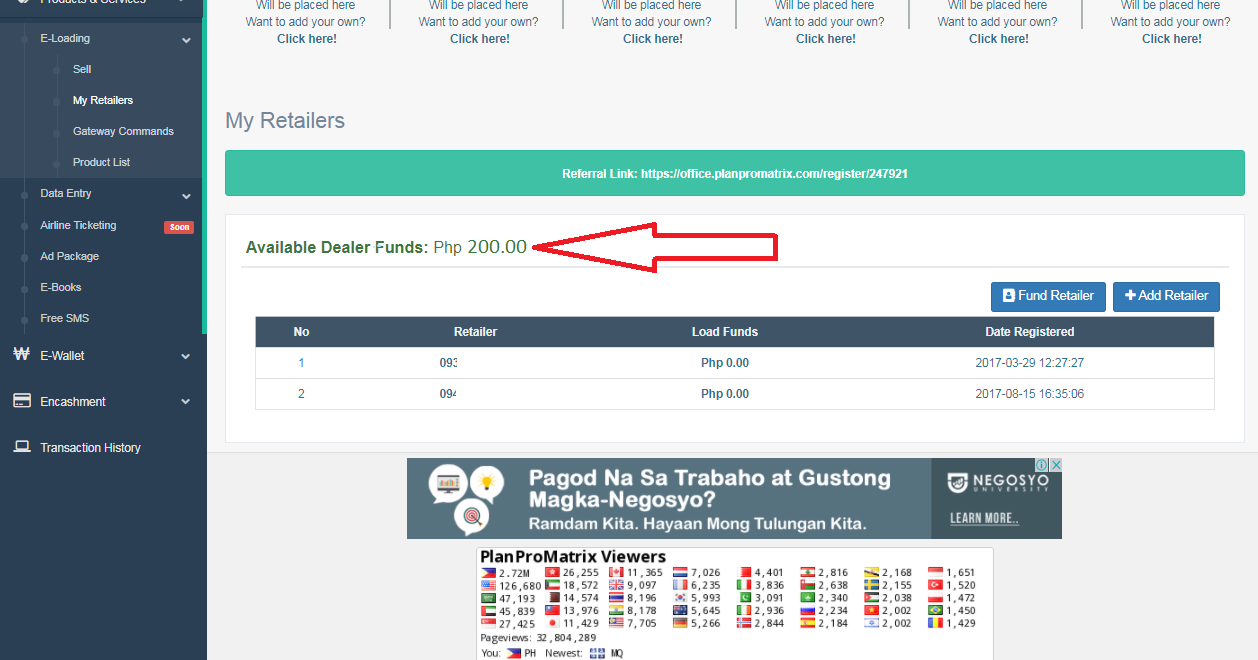Viewport: 1258px width, 660px height.
Task: Open the Data Entry menu
Action: pyautogui.click(x=66, y=193)
